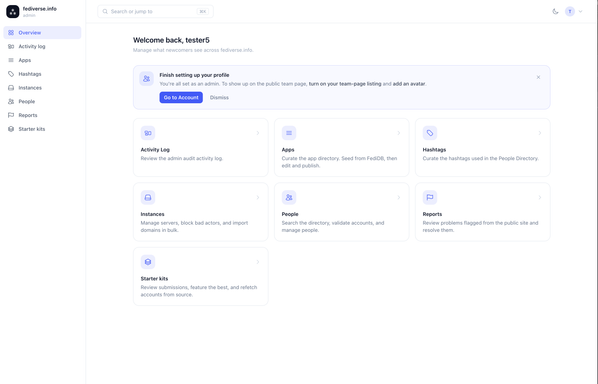The height and width of the screenshot is (384, 598).
Task: Click the Reports flag icon in sidebar
Action: coord(11,115)
